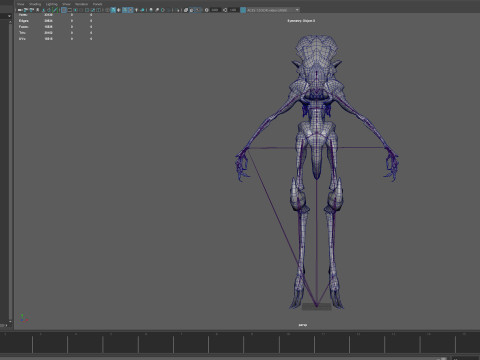
Task: Enable Smooth Shade All display
Action: [x=113, y=10]
